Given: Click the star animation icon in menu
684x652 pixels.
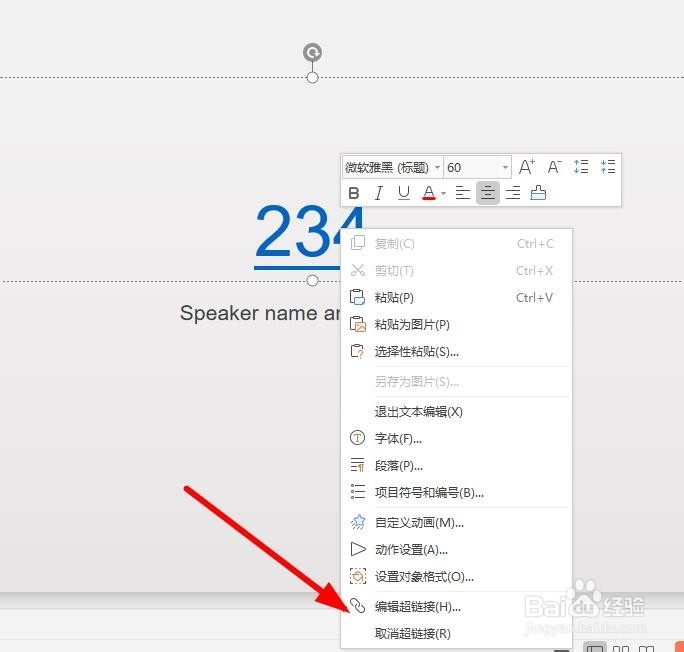Looking at the screenshot, I should [x=358, y=522].
